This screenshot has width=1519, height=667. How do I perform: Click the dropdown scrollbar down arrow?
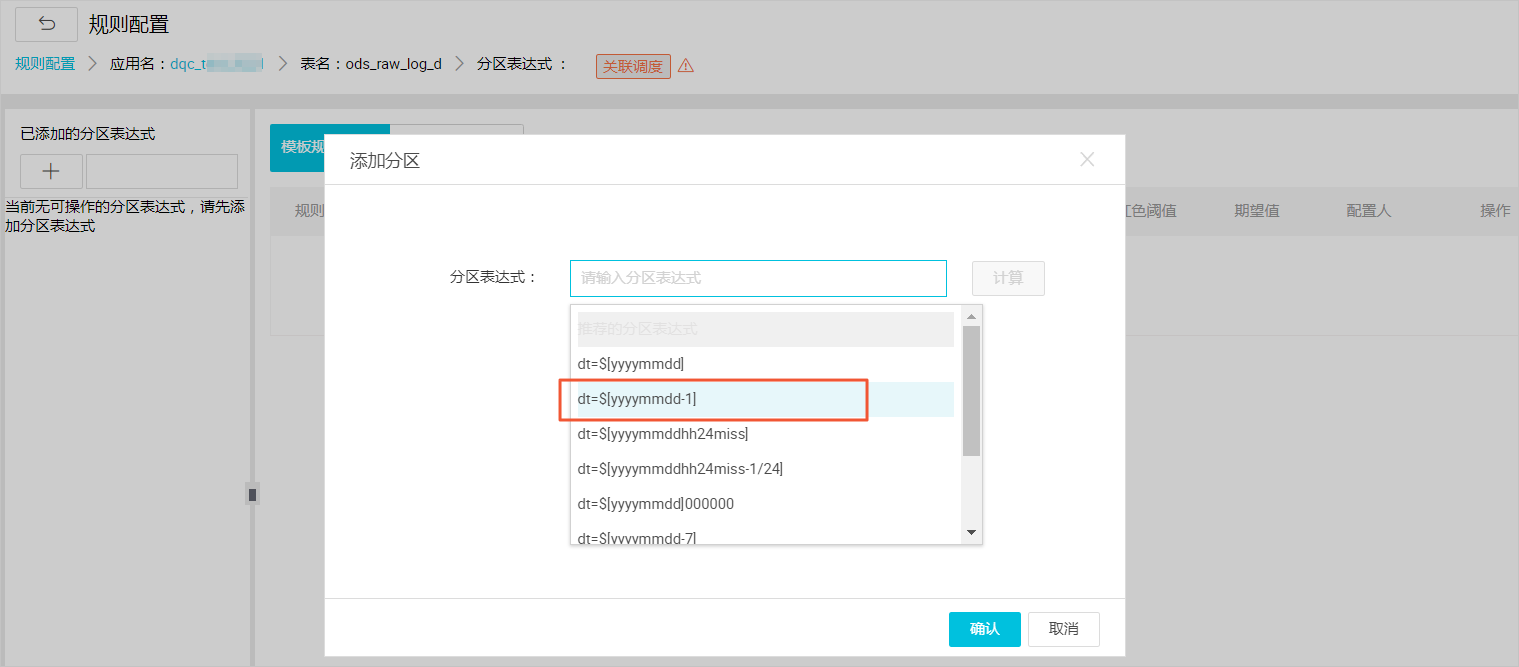(971, 533)
